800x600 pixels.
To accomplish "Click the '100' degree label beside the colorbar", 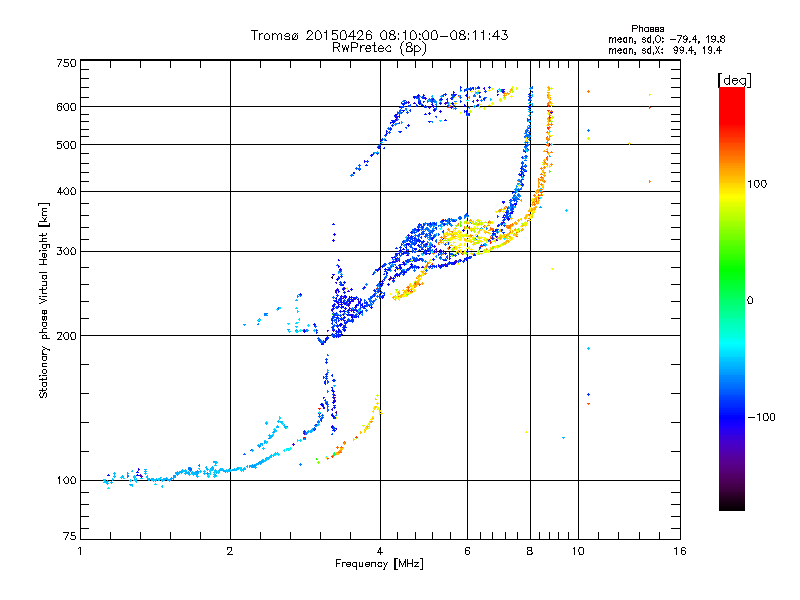I will (757, 184).
